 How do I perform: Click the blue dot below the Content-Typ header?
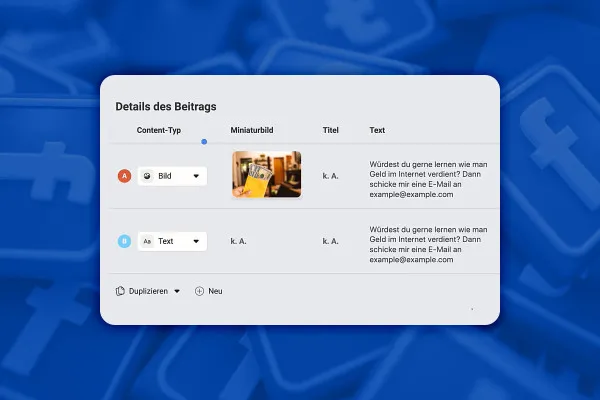[x=204, y=142]
